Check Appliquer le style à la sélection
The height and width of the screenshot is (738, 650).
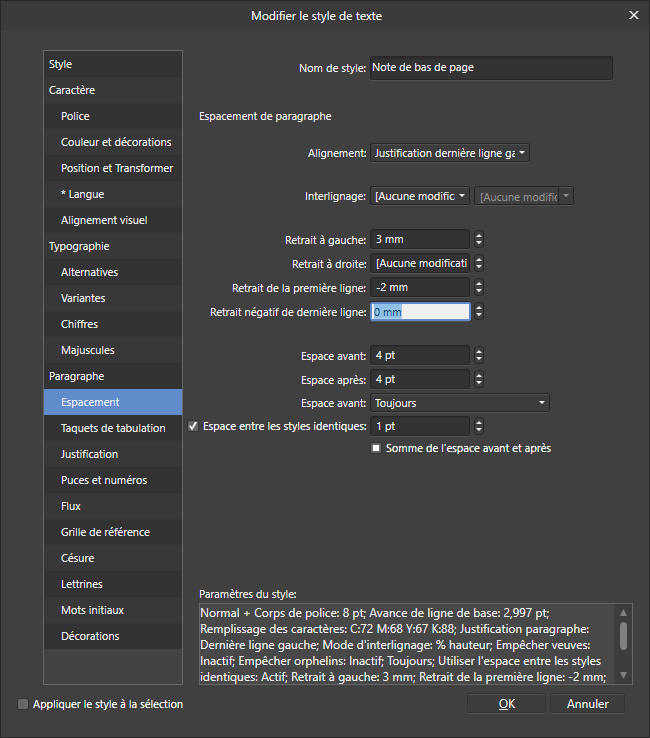click(23, 704)
